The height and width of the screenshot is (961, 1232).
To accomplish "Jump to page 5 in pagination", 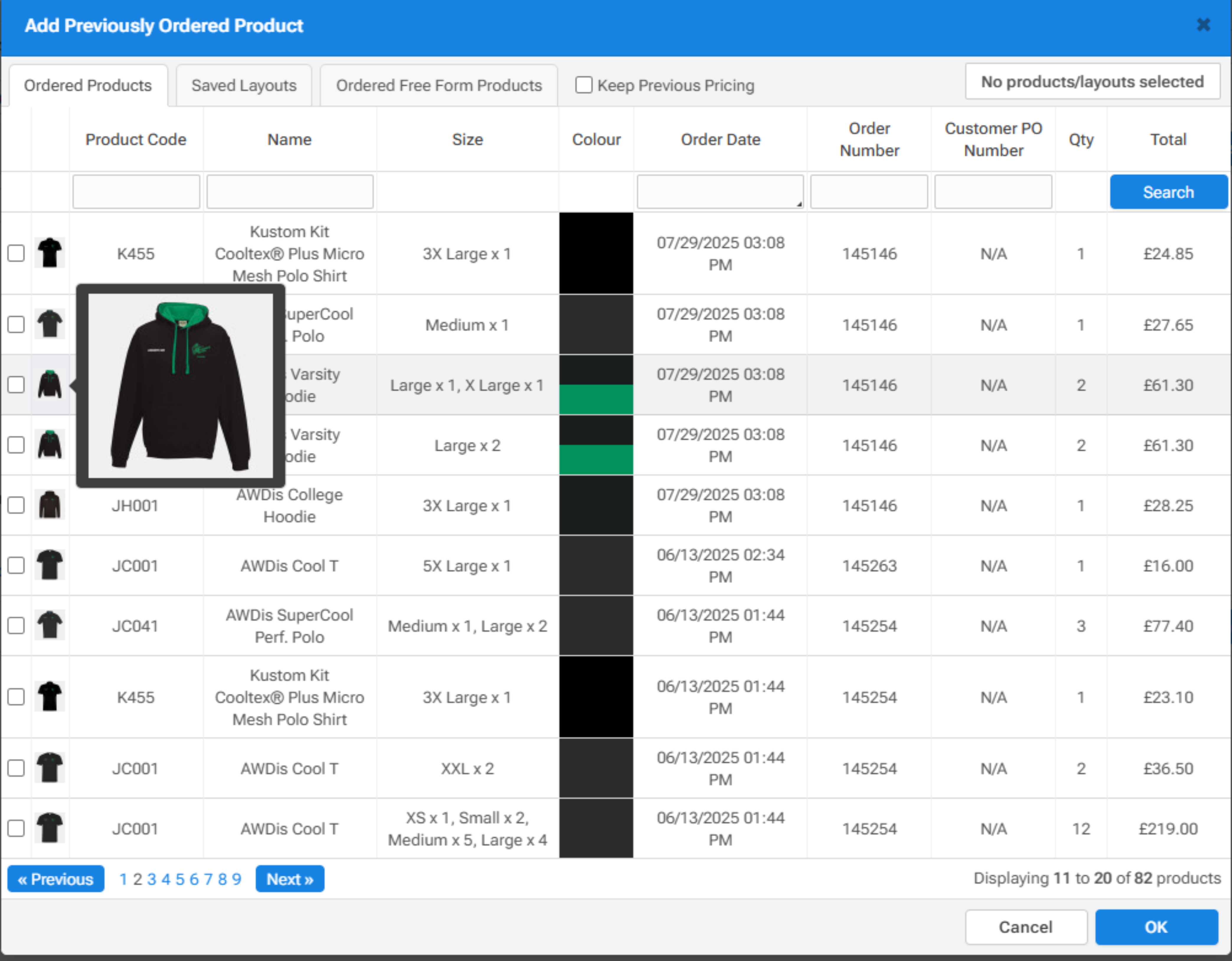I will [x=179, y=879].
